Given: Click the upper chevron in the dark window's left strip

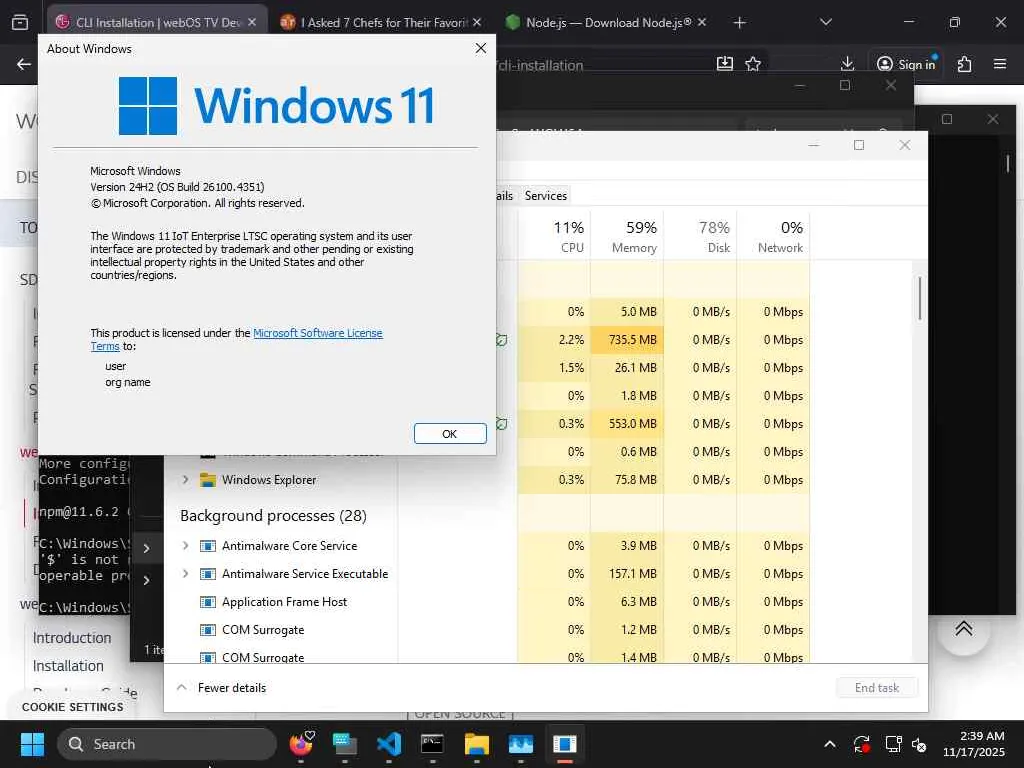Looking at the screenshot, I should (146, 549).
